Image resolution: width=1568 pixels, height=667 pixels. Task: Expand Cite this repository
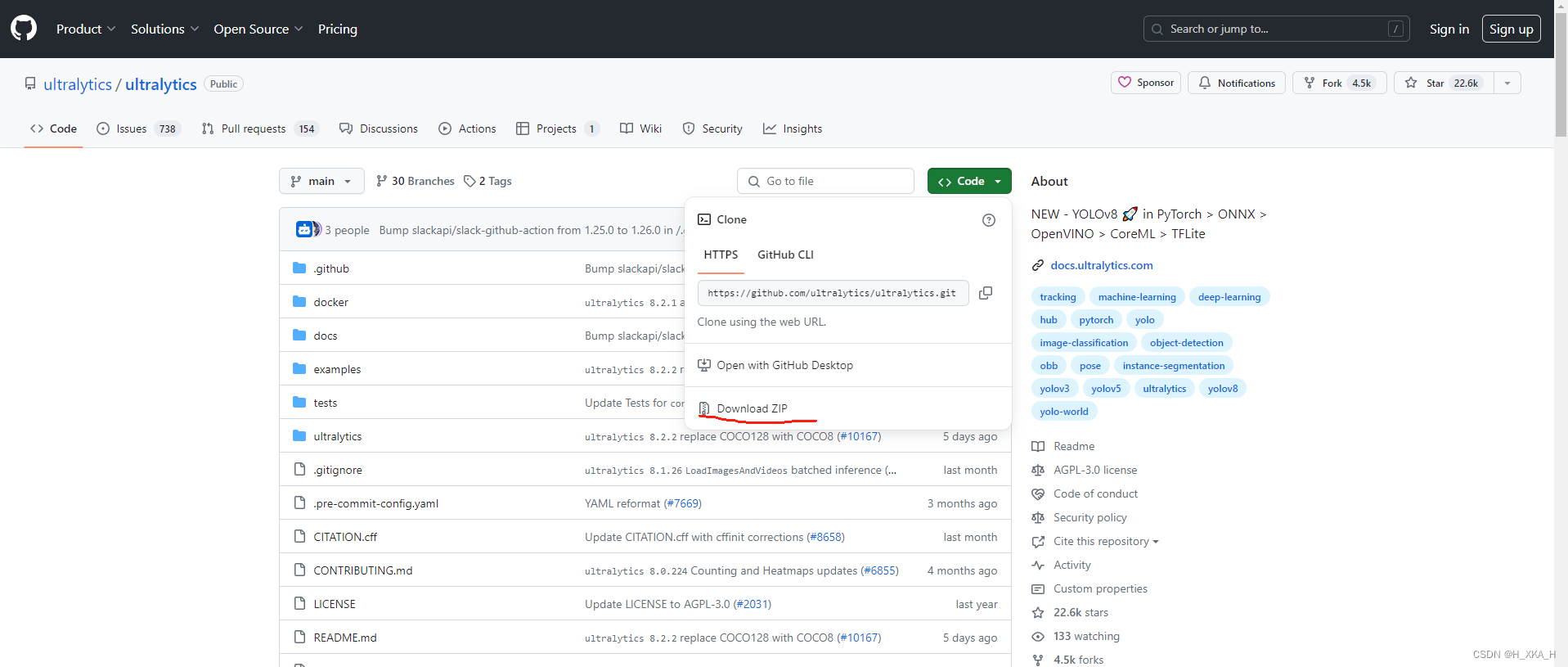[x=1106, y=541]
